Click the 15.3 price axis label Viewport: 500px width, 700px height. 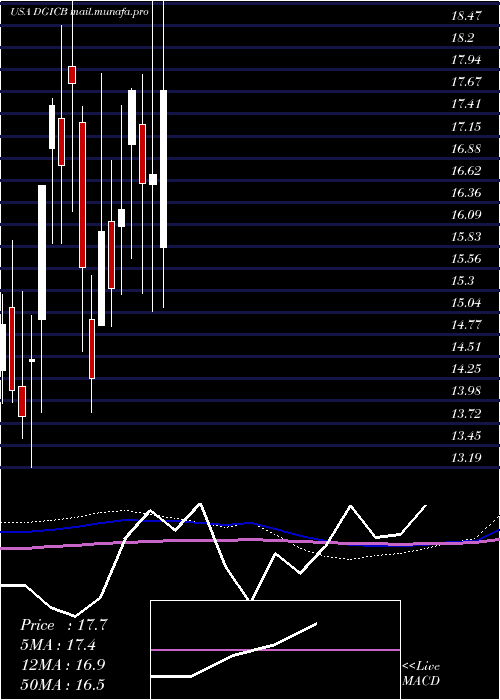462,281
